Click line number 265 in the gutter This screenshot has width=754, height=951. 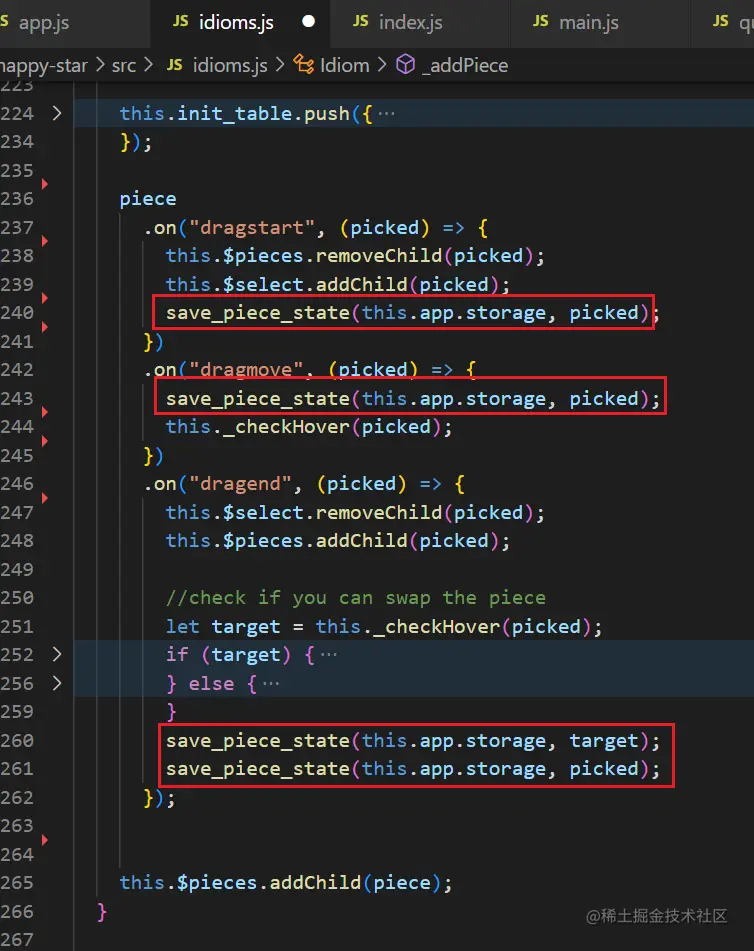pos(17,882)
